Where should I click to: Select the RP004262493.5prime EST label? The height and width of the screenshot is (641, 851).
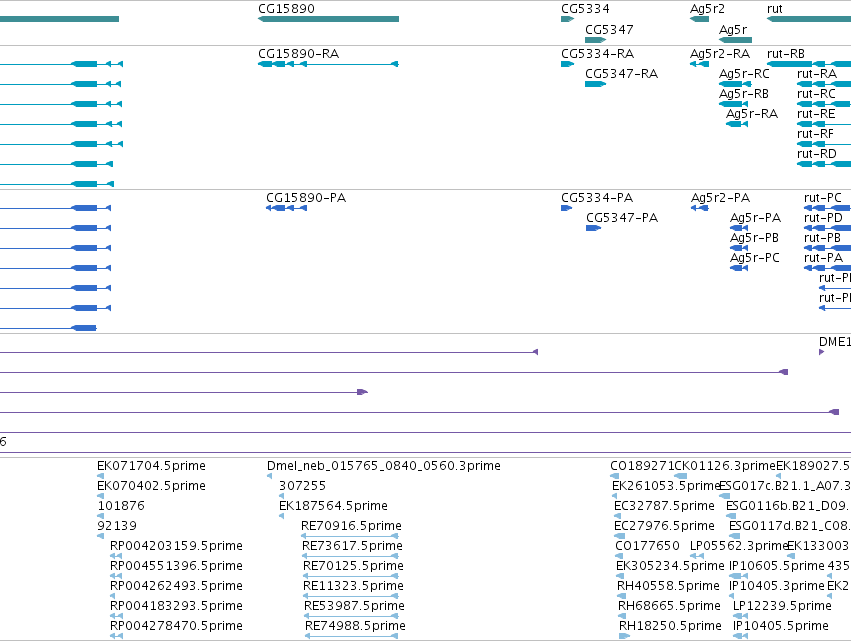point(176,586)
